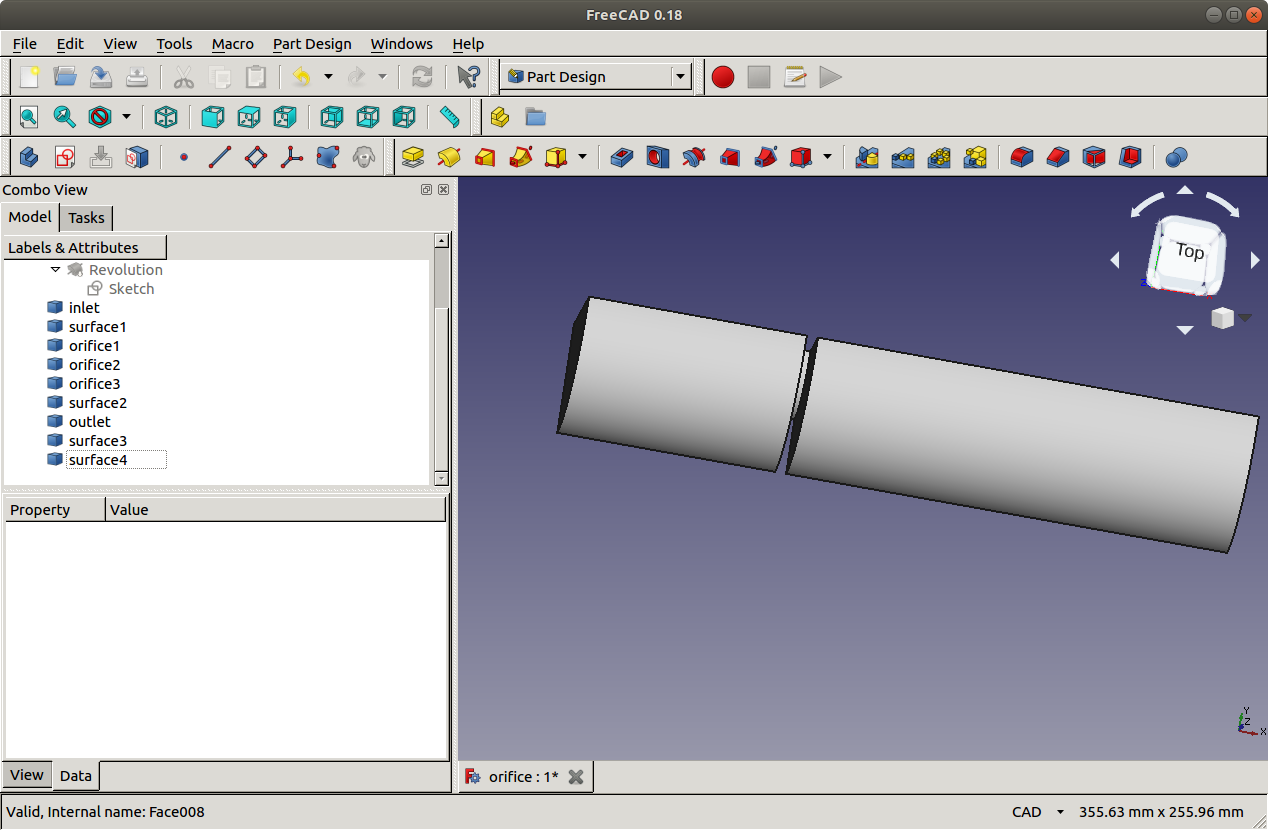Image resolution: width=1268 pixels, height=830 pixels.
Task: Click the Create datum point icon
Action: [184, 157]
